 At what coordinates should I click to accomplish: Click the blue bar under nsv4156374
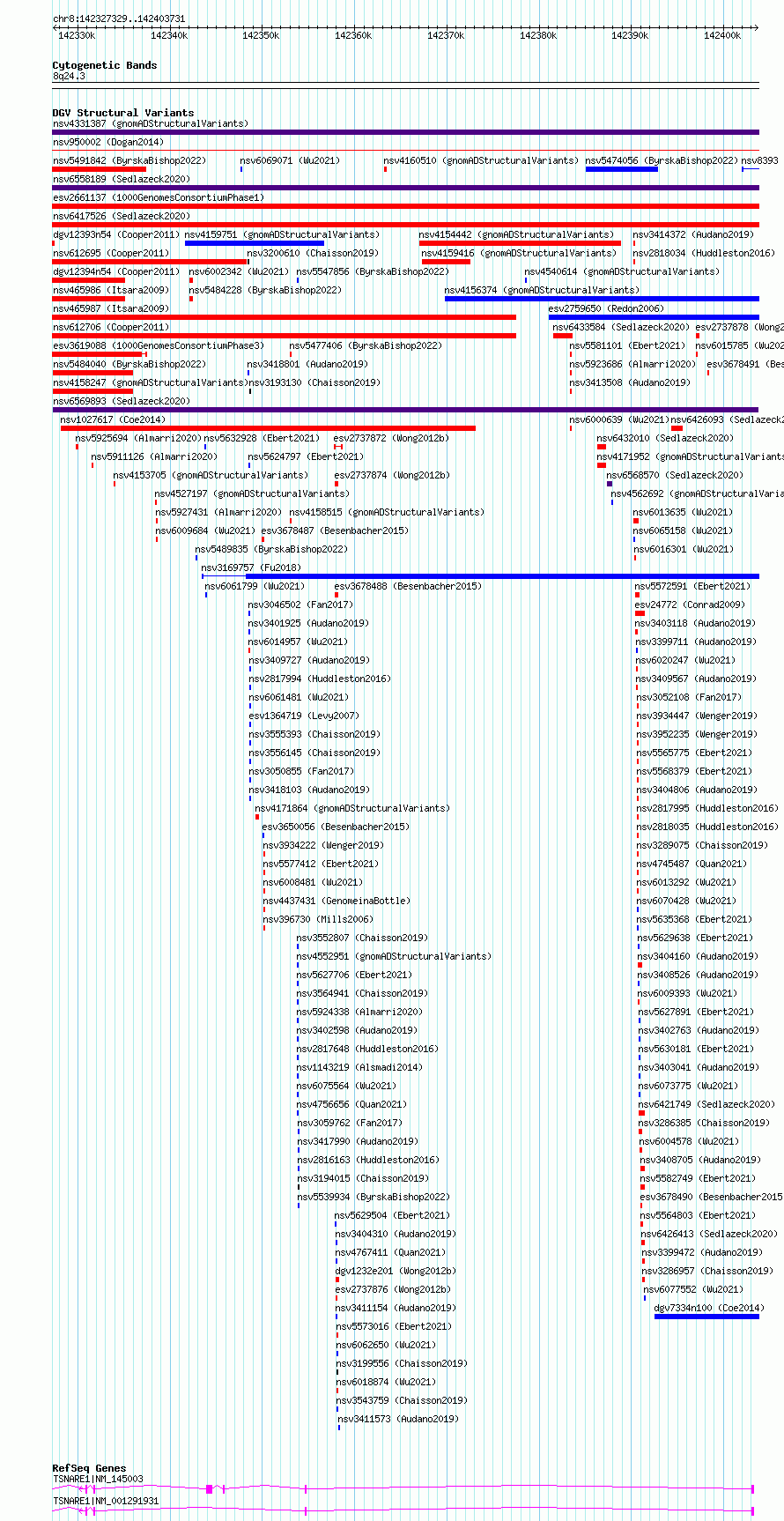pos(602,298)
